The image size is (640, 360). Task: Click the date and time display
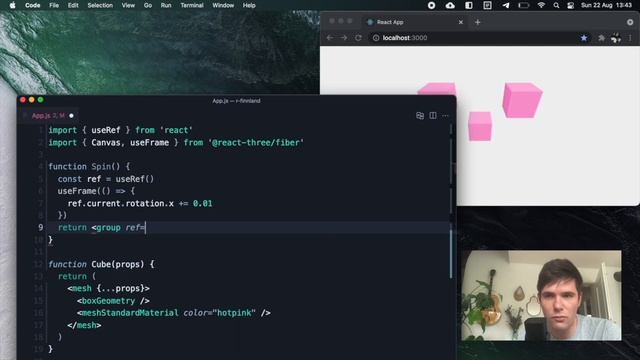tap(606, 5)
